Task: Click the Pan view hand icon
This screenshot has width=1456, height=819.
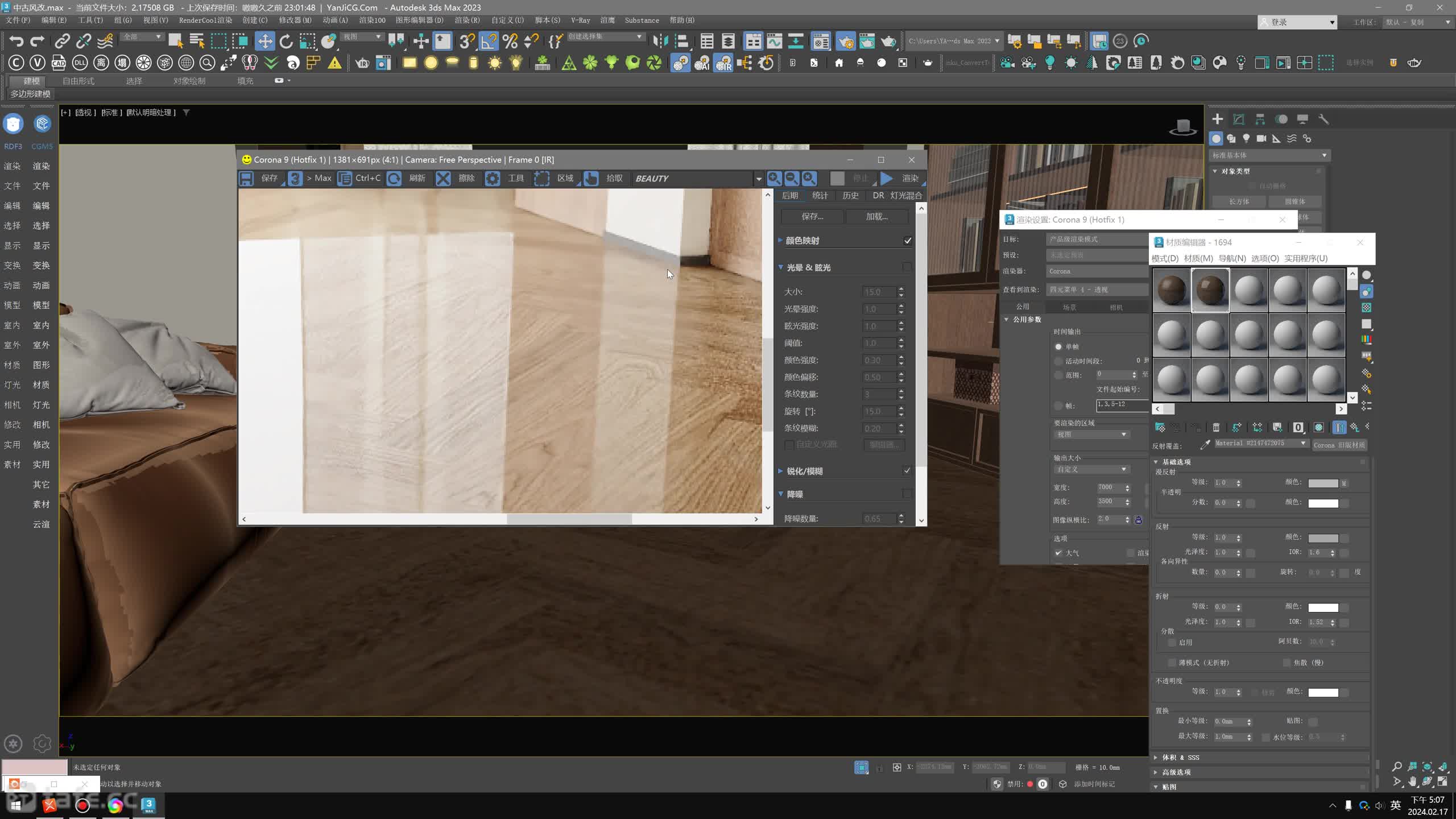Action: pyautogui.click(x=1412, y=782)
